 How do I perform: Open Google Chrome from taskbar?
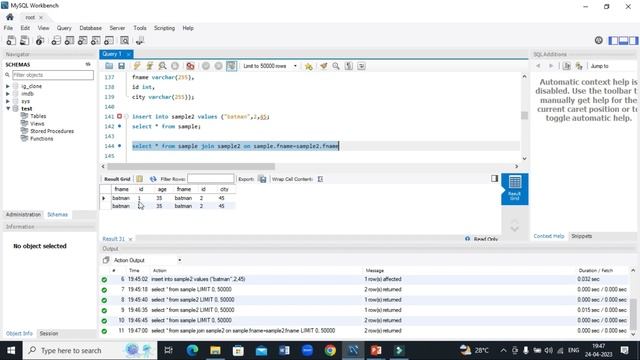330,350
